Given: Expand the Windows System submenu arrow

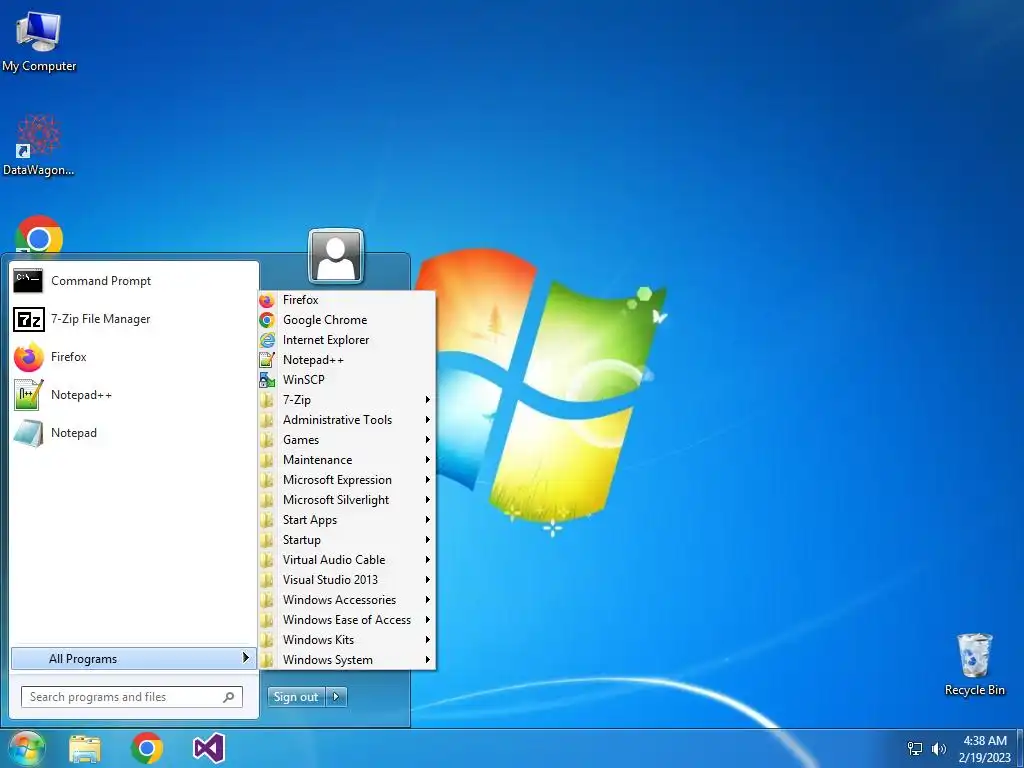Looking at the screenshot, I should click(428, 660).
